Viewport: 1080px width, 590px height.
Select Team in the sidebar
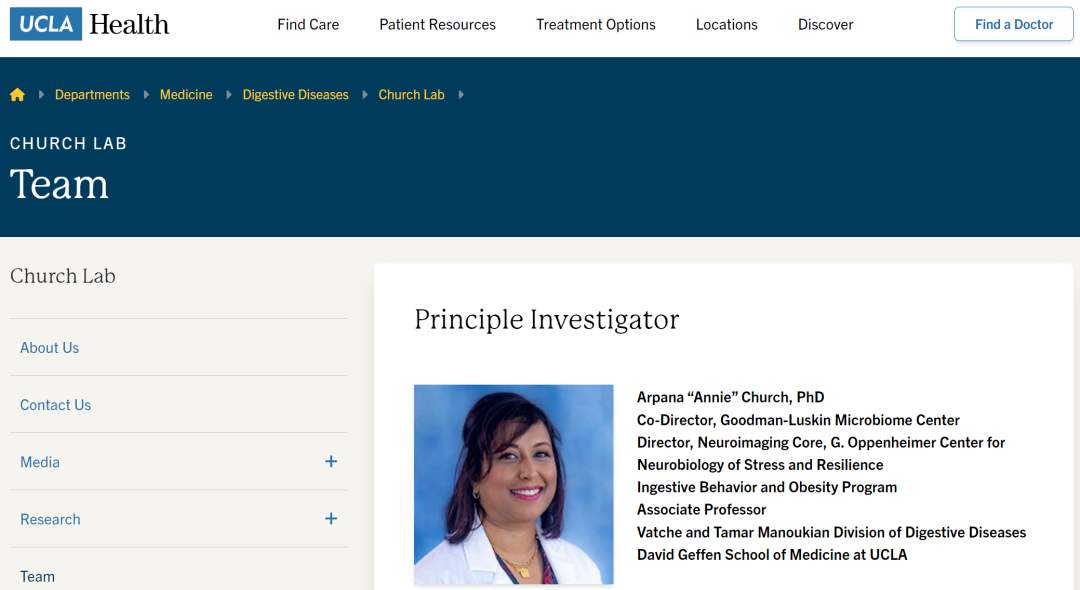pos(37,576)
